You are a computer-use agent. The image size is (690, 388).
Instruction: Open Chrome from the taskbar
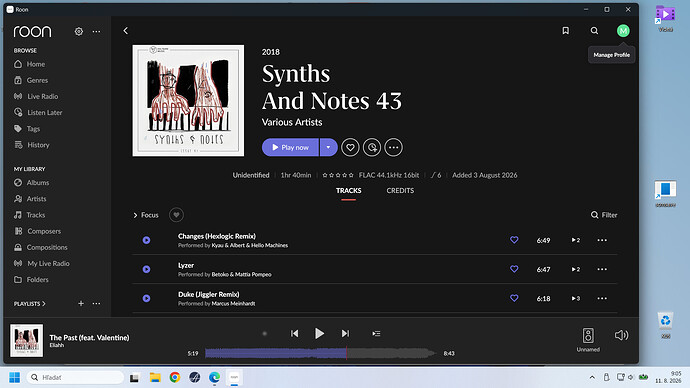[x=175, y=377]
